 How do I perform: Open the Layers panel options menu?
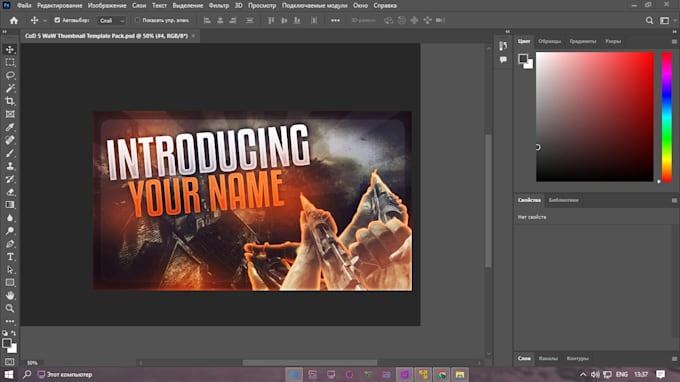(x=674, y=359)
